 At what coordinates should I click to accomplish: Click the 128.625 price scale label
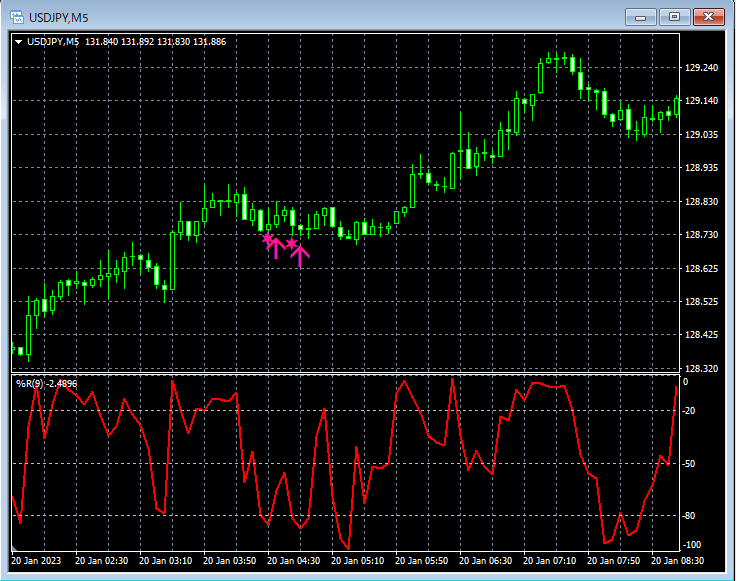tap(701, 269)
